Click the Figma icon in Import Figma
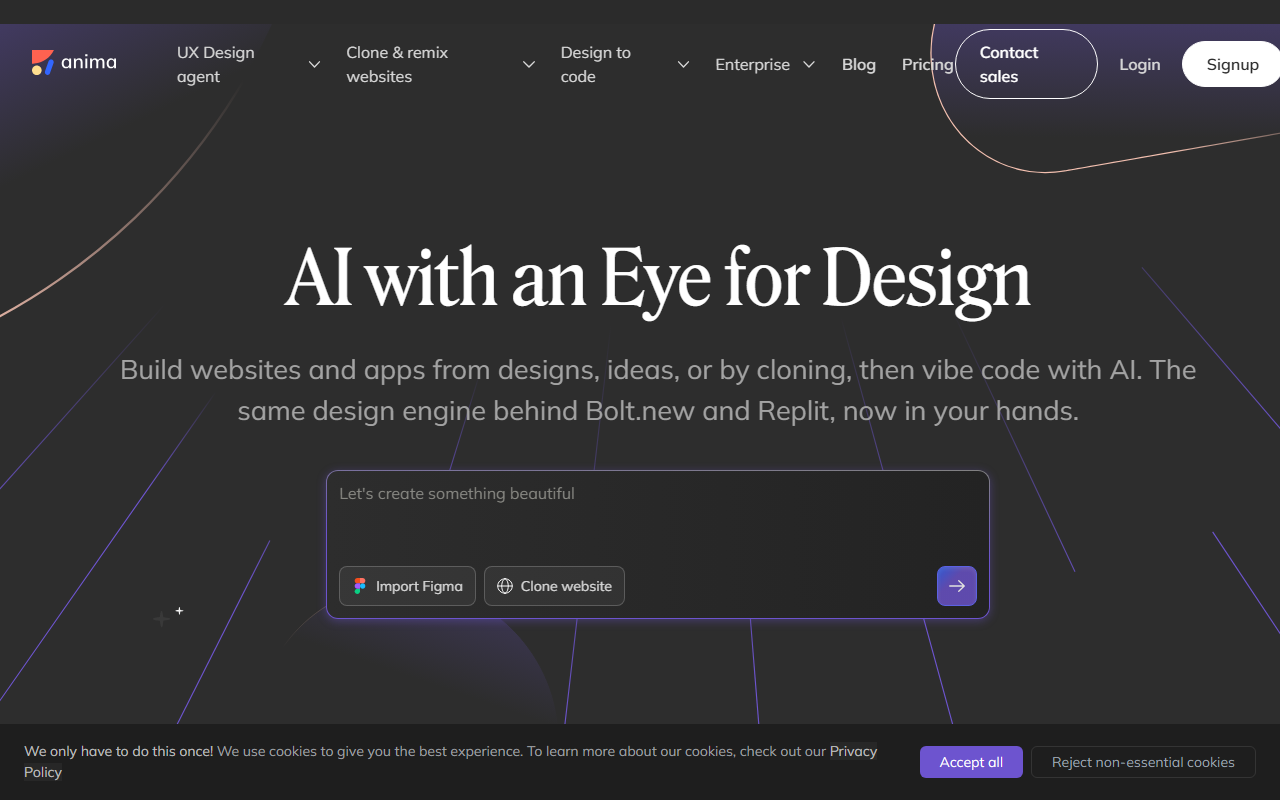1280x800 pixels. pos(360,586)
